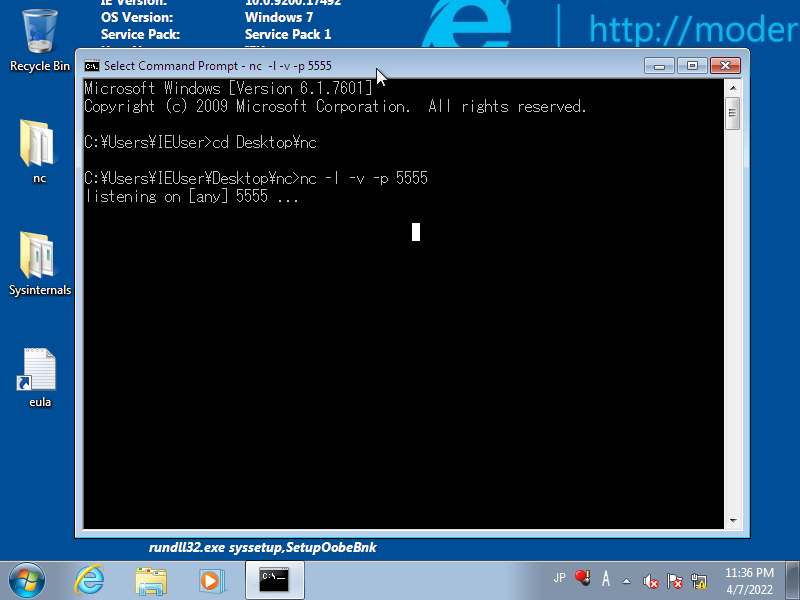800x600 pixels.
Task: Click the network status warning icon
Action: click(x=698, y=580)
